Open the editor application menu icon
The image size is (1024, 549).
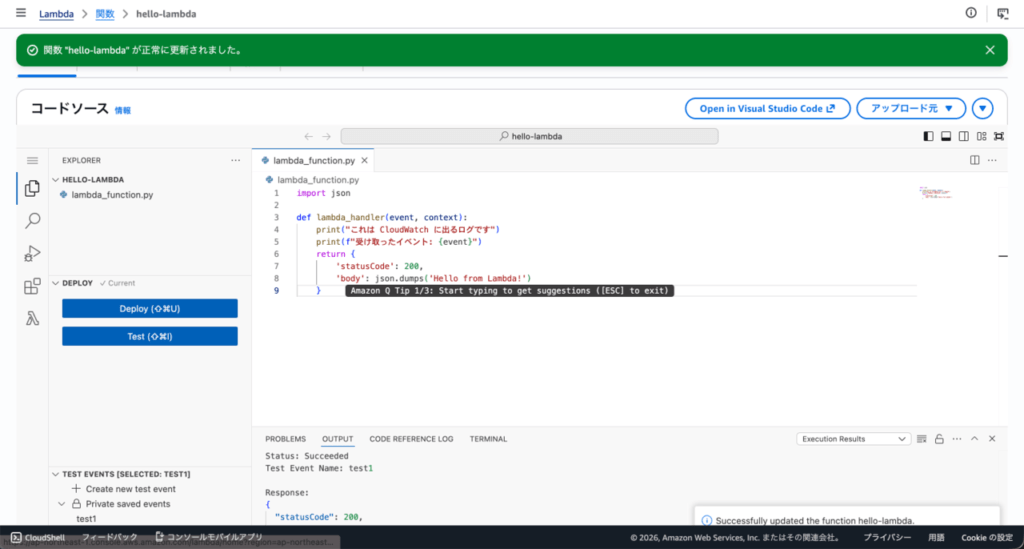[32, 161]
